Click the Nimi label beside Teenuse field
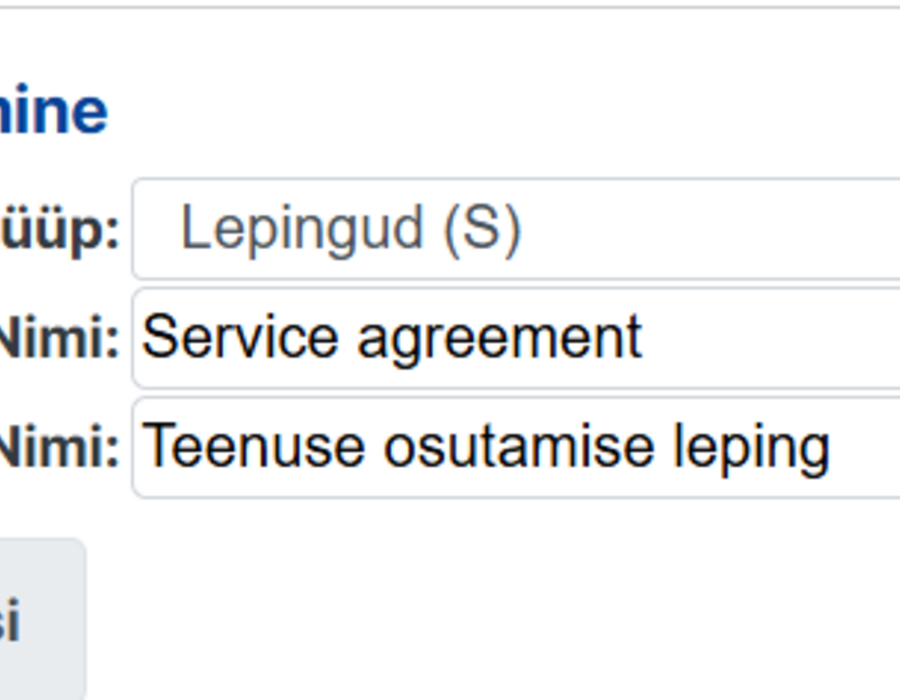 click(x=59, y=448)
